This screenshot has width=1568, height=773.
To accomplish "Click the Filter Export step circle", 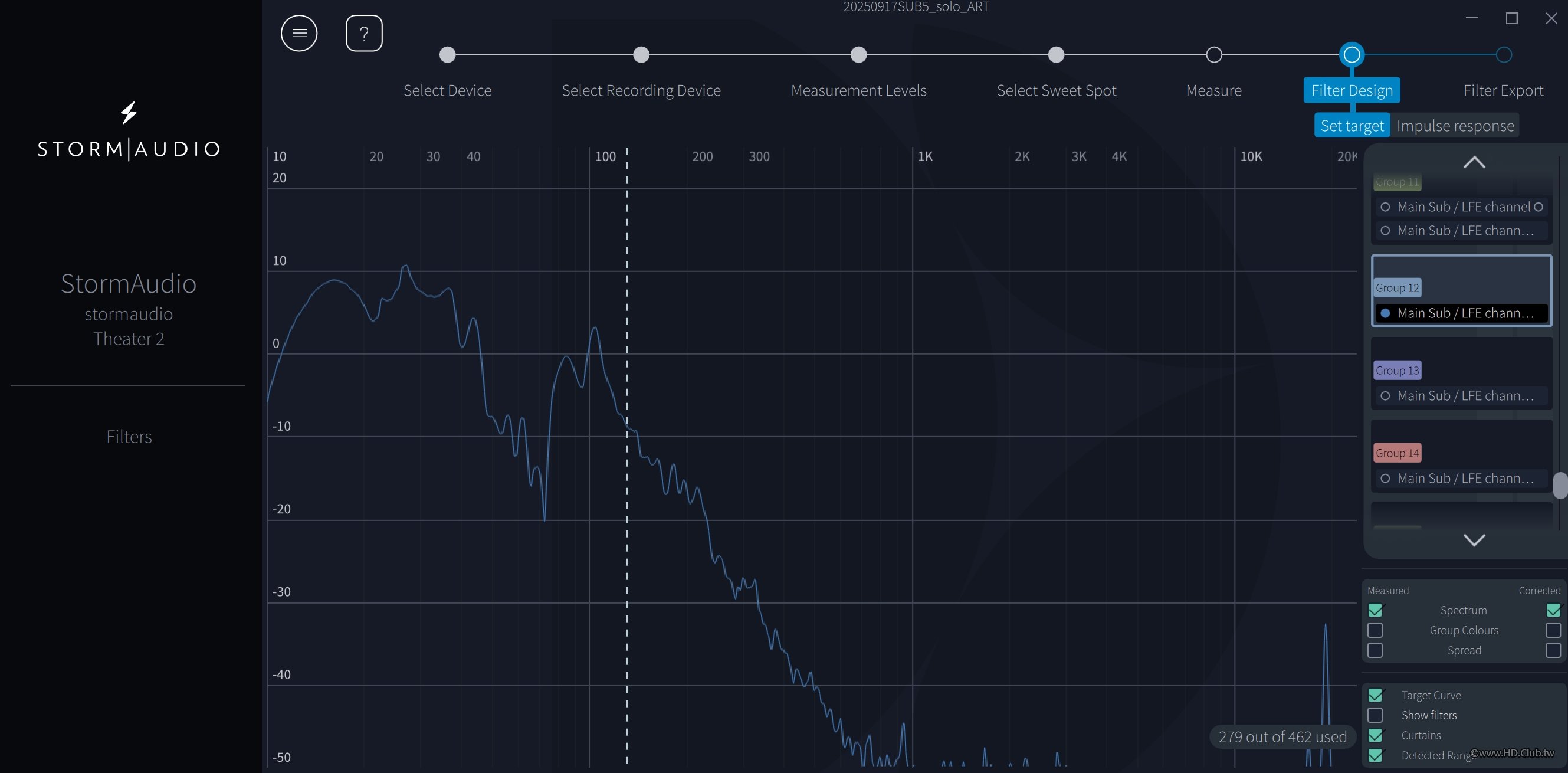I will (1504, 55).
